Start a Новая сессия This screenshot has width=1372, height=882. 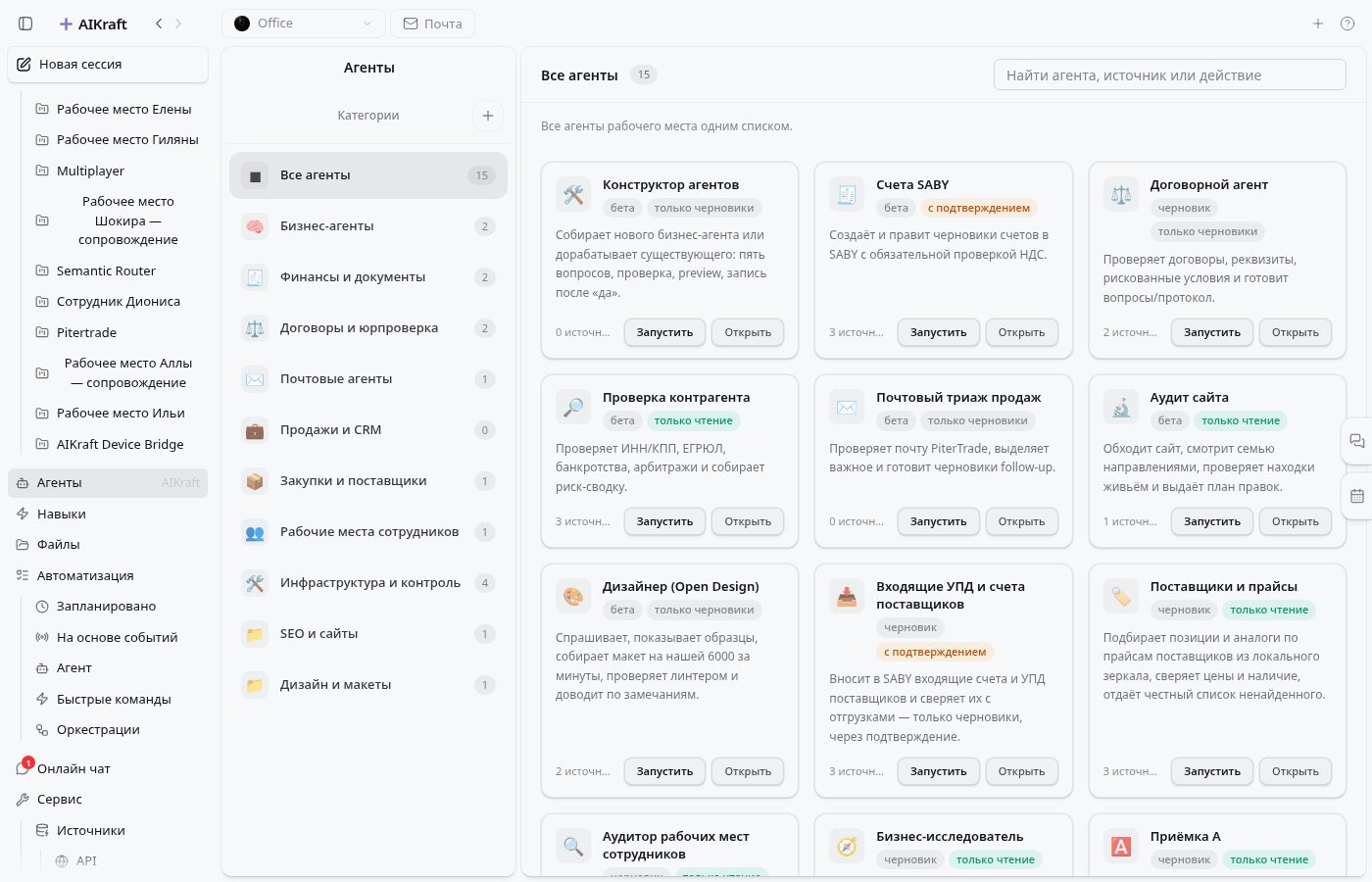(108, 65)
